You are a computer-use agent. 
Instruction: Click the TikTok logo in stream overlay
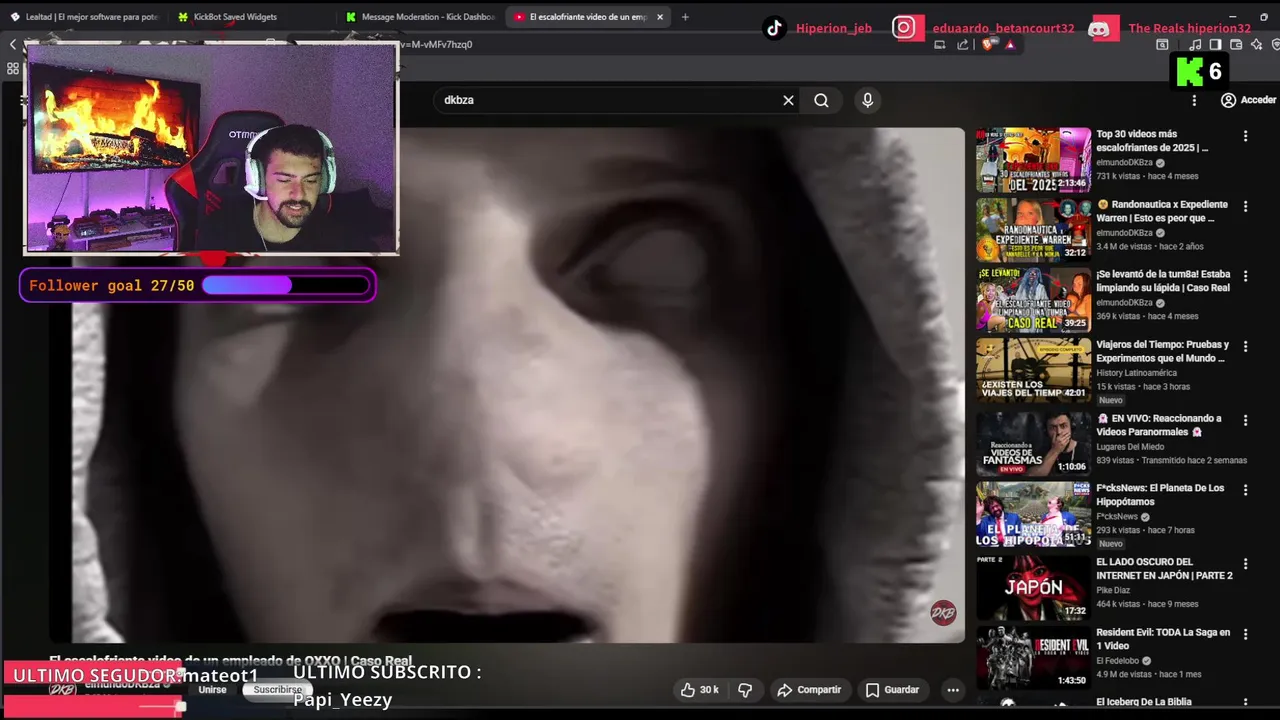[x=774, y=28]
